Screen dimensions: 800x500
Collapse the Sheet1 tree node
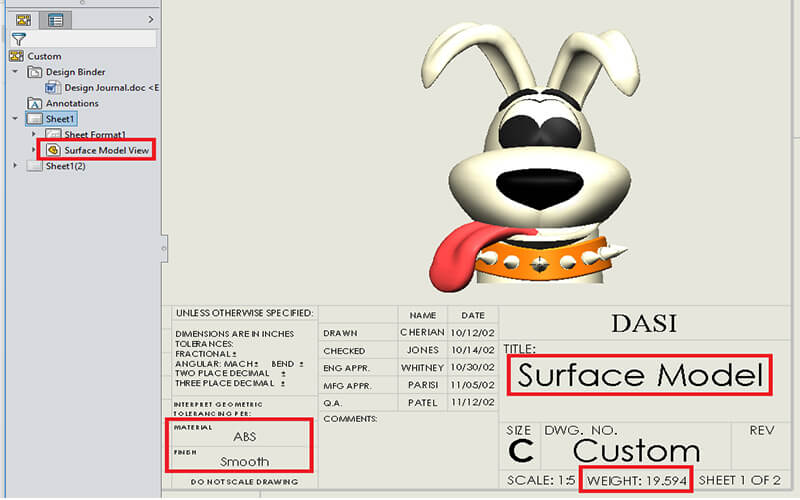point(15,119)
